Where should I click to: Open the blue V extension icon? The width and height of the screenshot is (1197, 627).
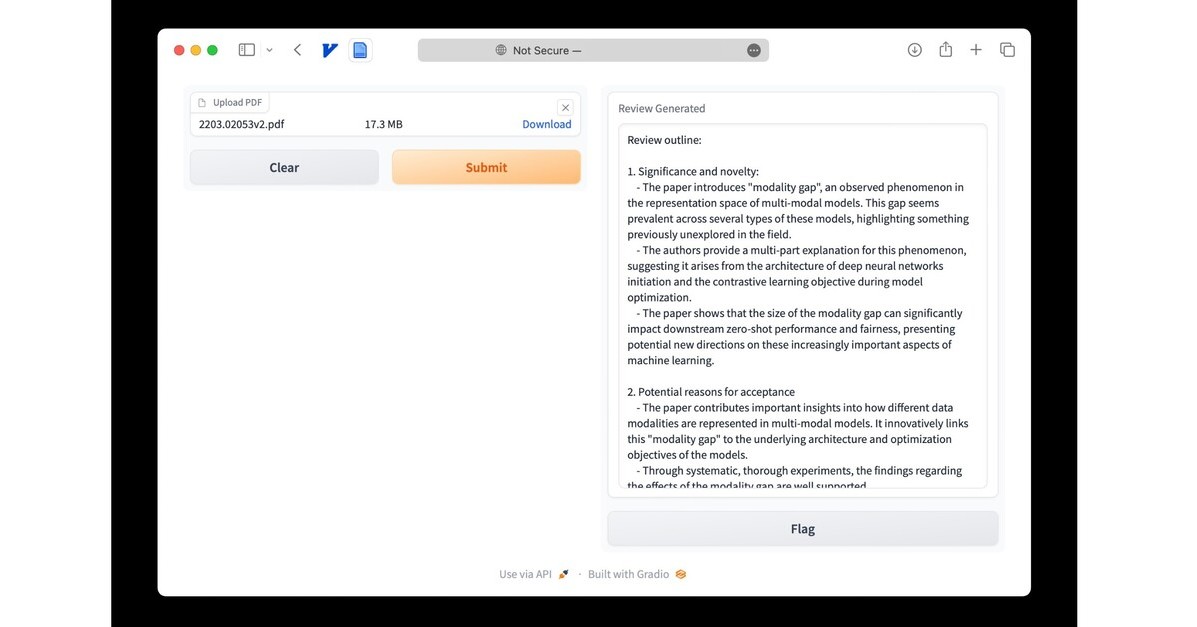pos(330,50)
